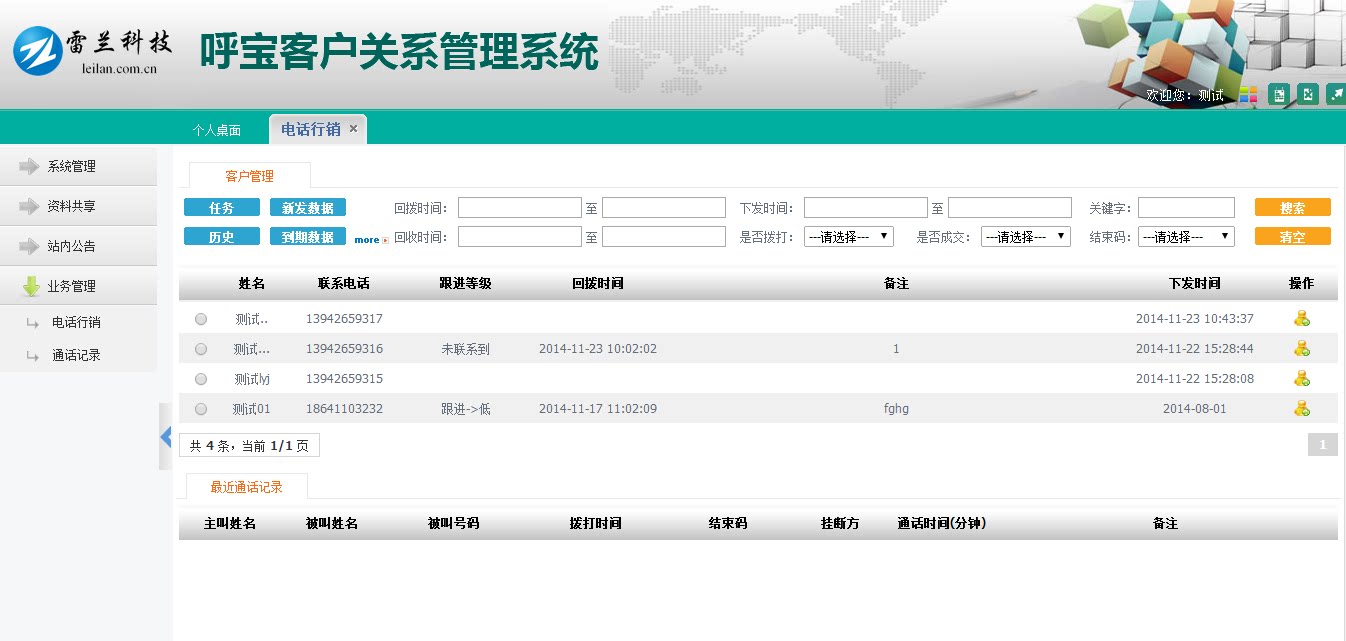Close the 电话行销 tab with its X

click(x=353, y=129)
